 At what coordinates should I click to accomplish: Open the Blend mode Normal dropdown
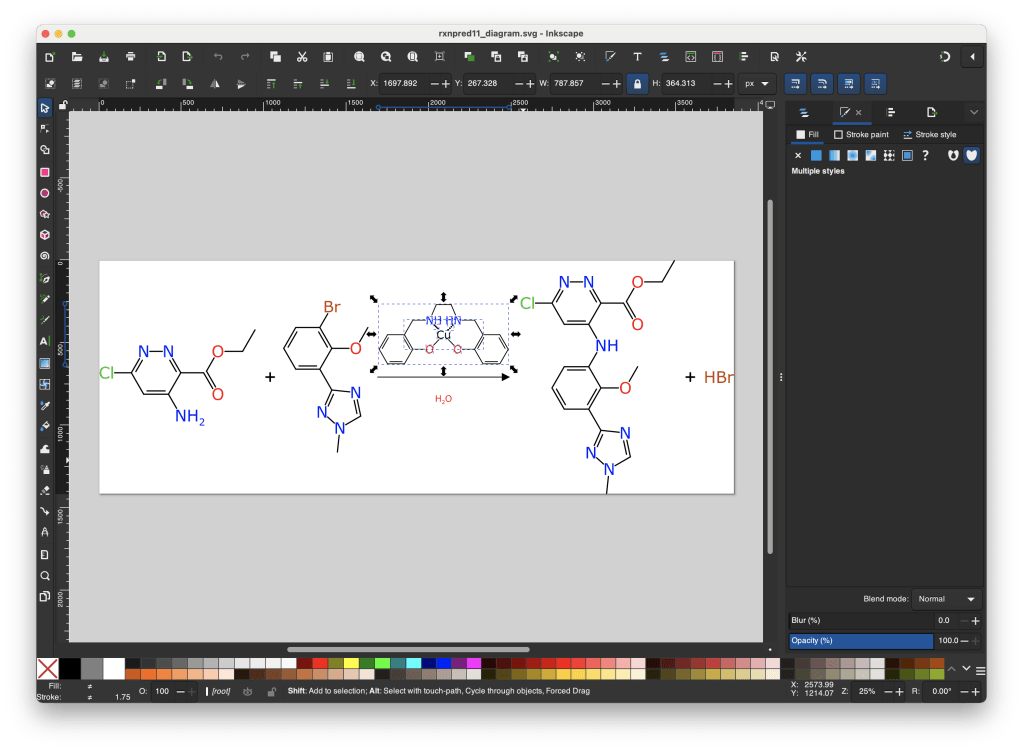tap(948, 599)
